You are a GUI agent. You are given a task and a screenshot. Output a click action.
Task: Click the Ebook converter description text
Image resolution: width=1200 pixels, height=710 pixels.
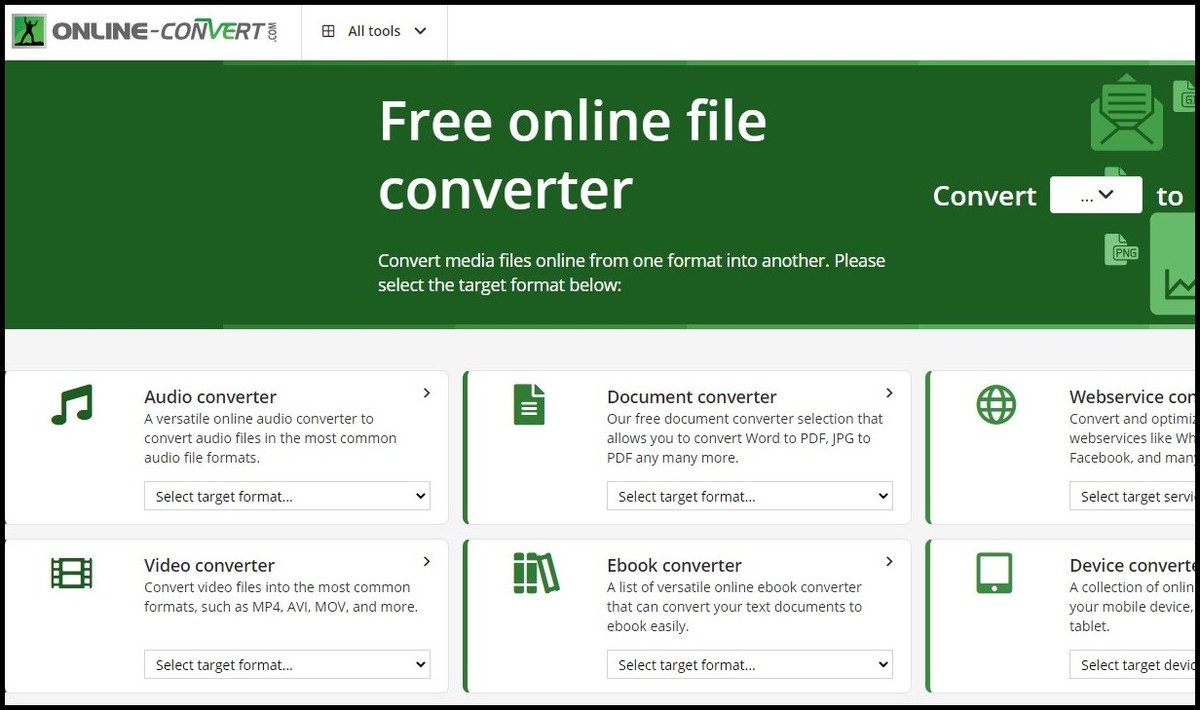(x=734, y=607)
